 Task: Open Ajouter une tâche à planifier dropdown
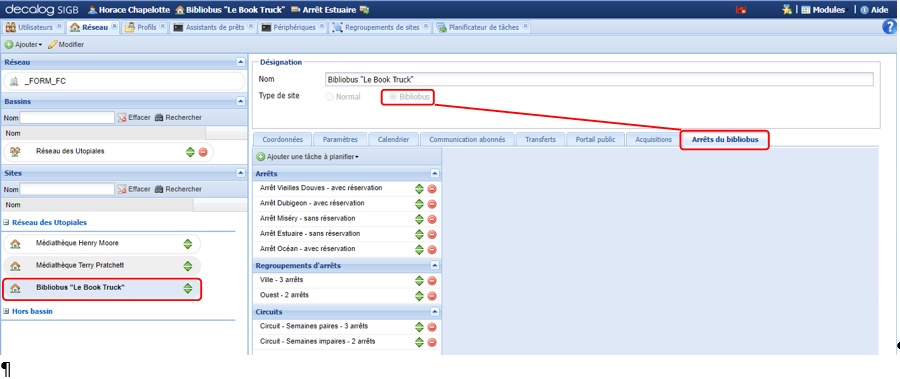pos(308,157)
